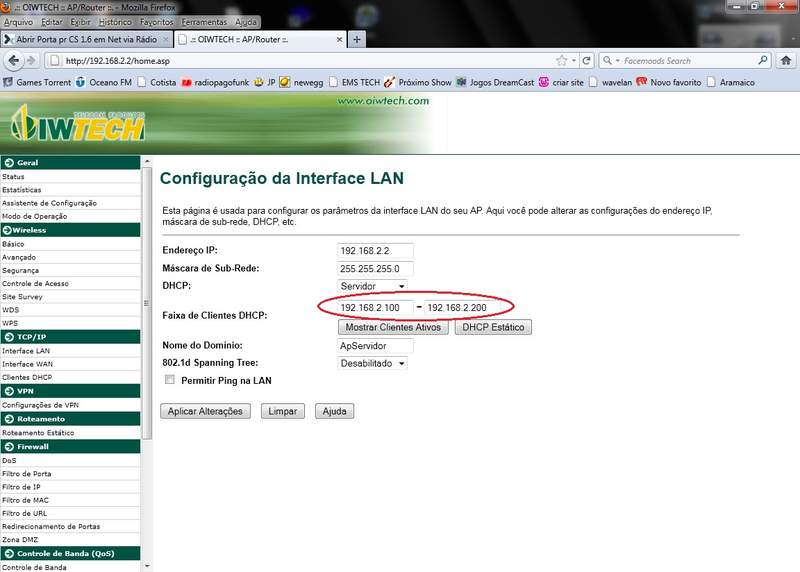Screen dimensions: 800x572
Task: Click the search magnifier in Facemoods box
Action: pos(763,60)
